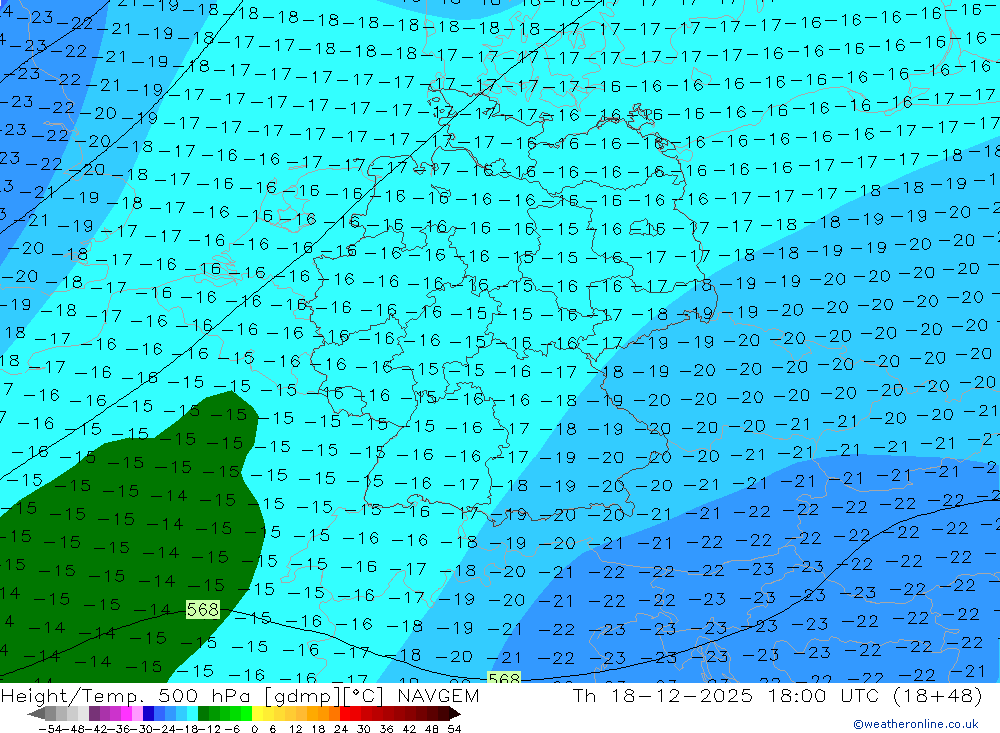This screenshot has width=1000, height=733.
Task: Click the cyan swatch near -18 on the scale
Action: tap(192, 713)
